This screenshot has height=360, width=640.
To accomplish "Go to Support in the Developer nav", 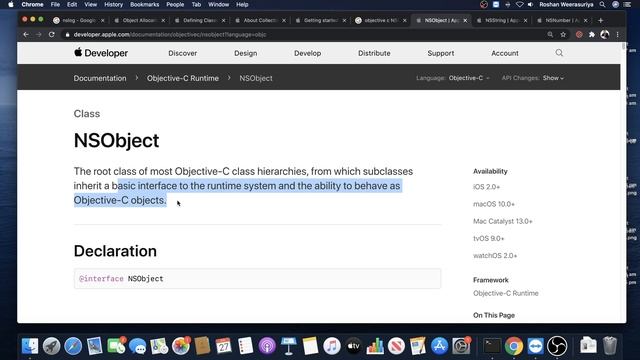I will tap(440, 53).
